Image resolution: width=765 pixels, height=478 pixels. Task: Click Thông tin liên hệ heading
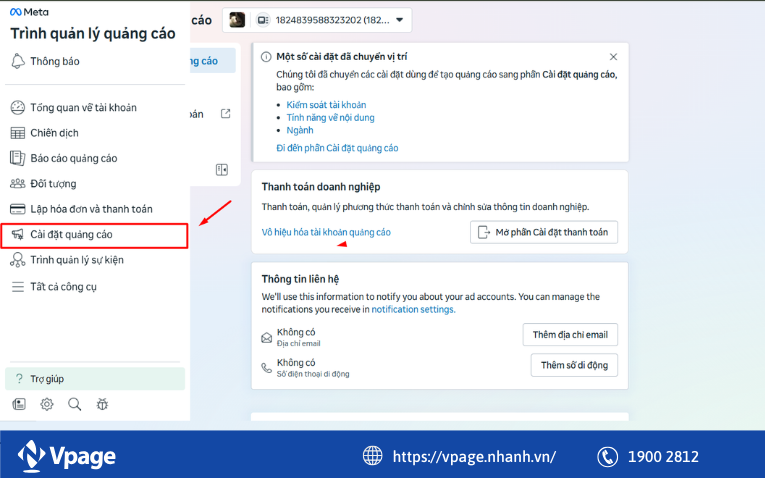tap(300, 279)
